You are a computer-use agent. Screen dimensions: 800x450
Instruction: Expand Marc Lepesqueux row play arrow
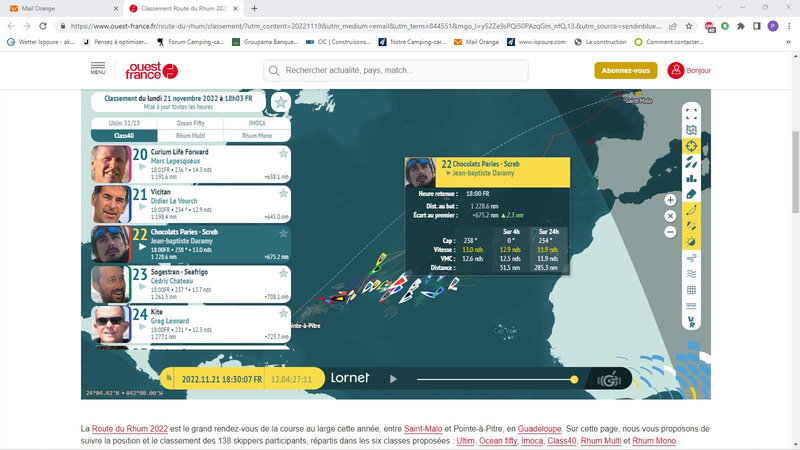142,167
